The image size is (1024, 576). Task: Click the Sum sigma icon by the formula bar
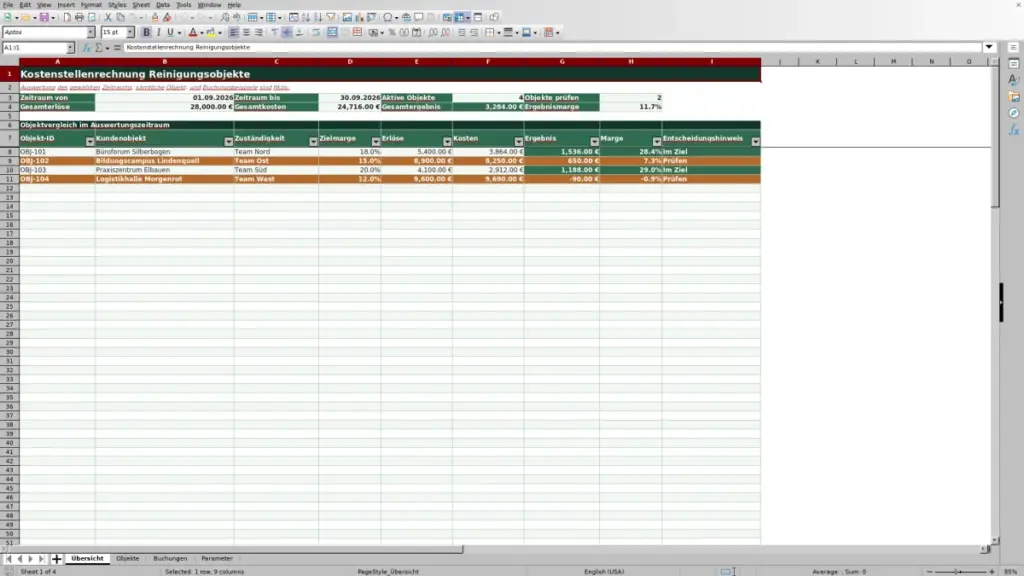(x=99, y=48)
